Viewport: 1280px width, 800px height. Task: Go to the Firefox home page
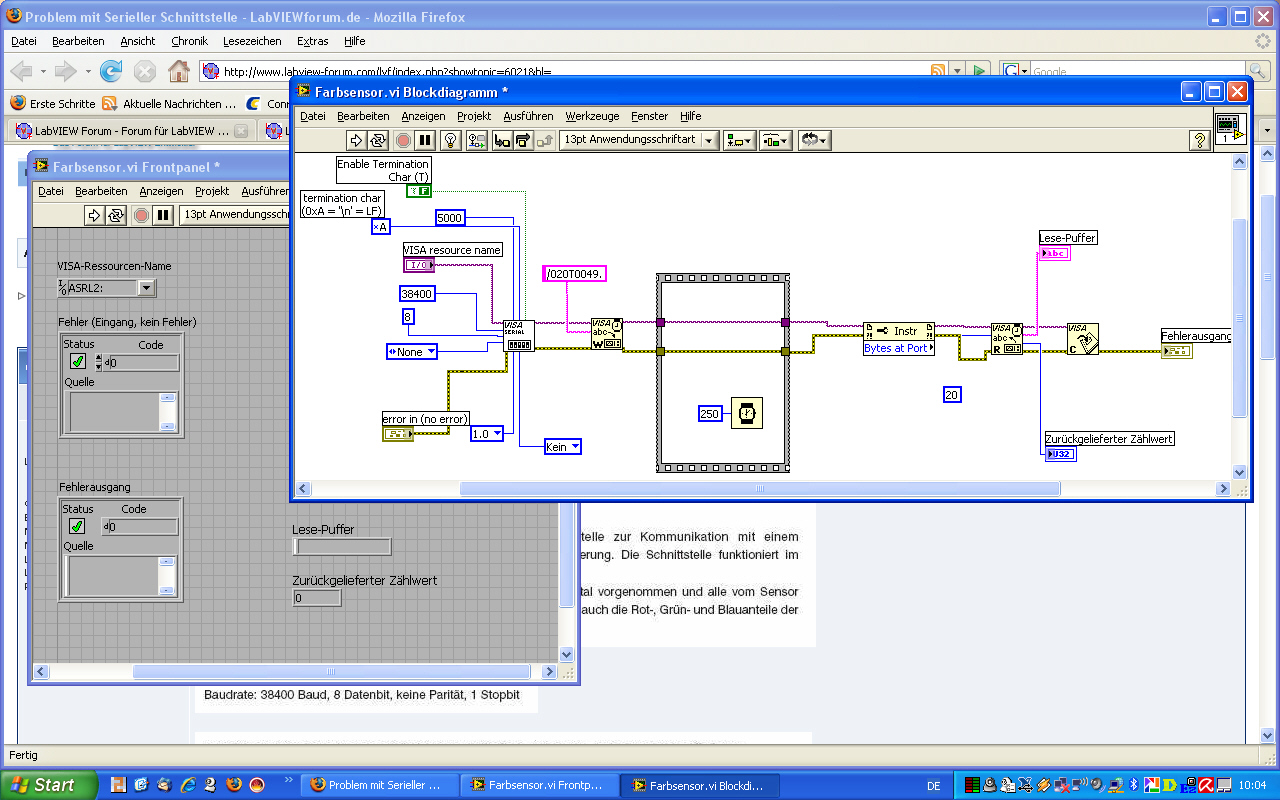coord(179,71)
